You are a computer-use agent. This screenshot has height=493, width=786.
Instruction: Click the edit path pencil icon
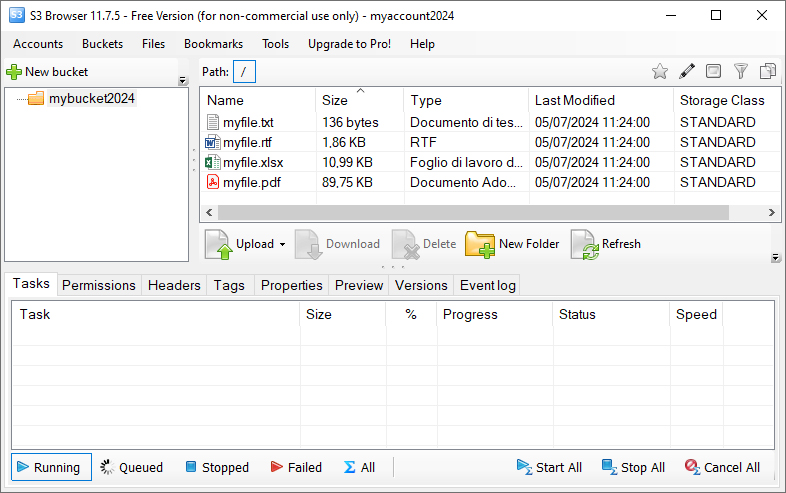(687, 71)
